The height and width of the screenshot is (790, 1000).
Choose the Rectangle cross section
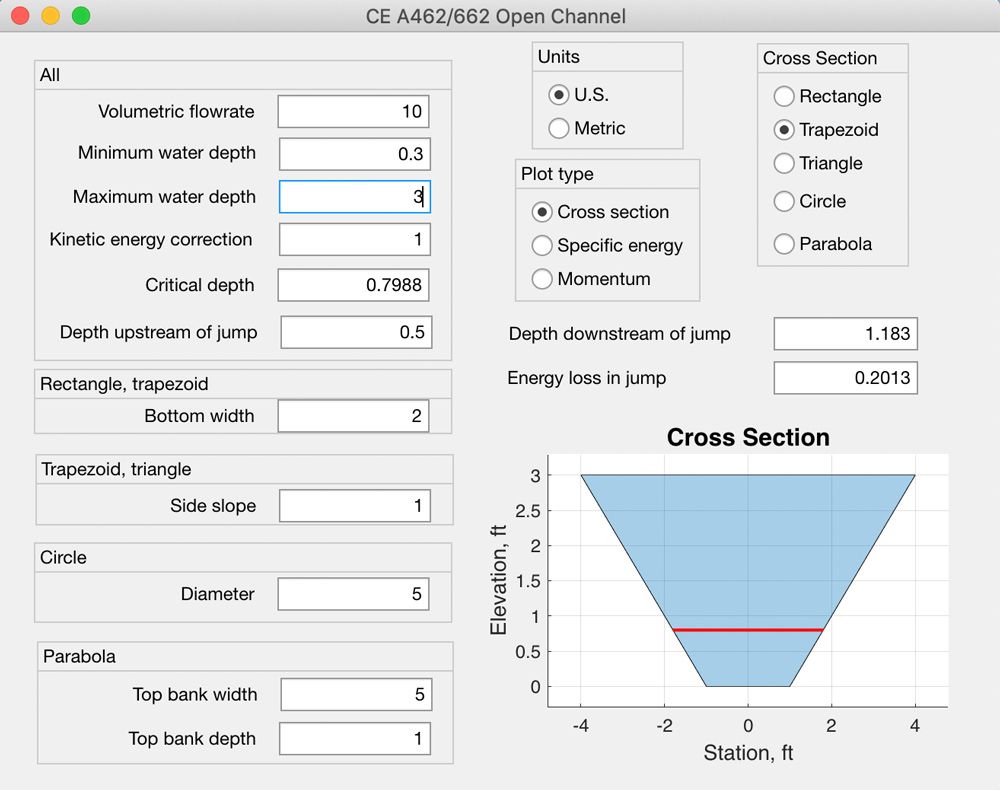(784, 96)
